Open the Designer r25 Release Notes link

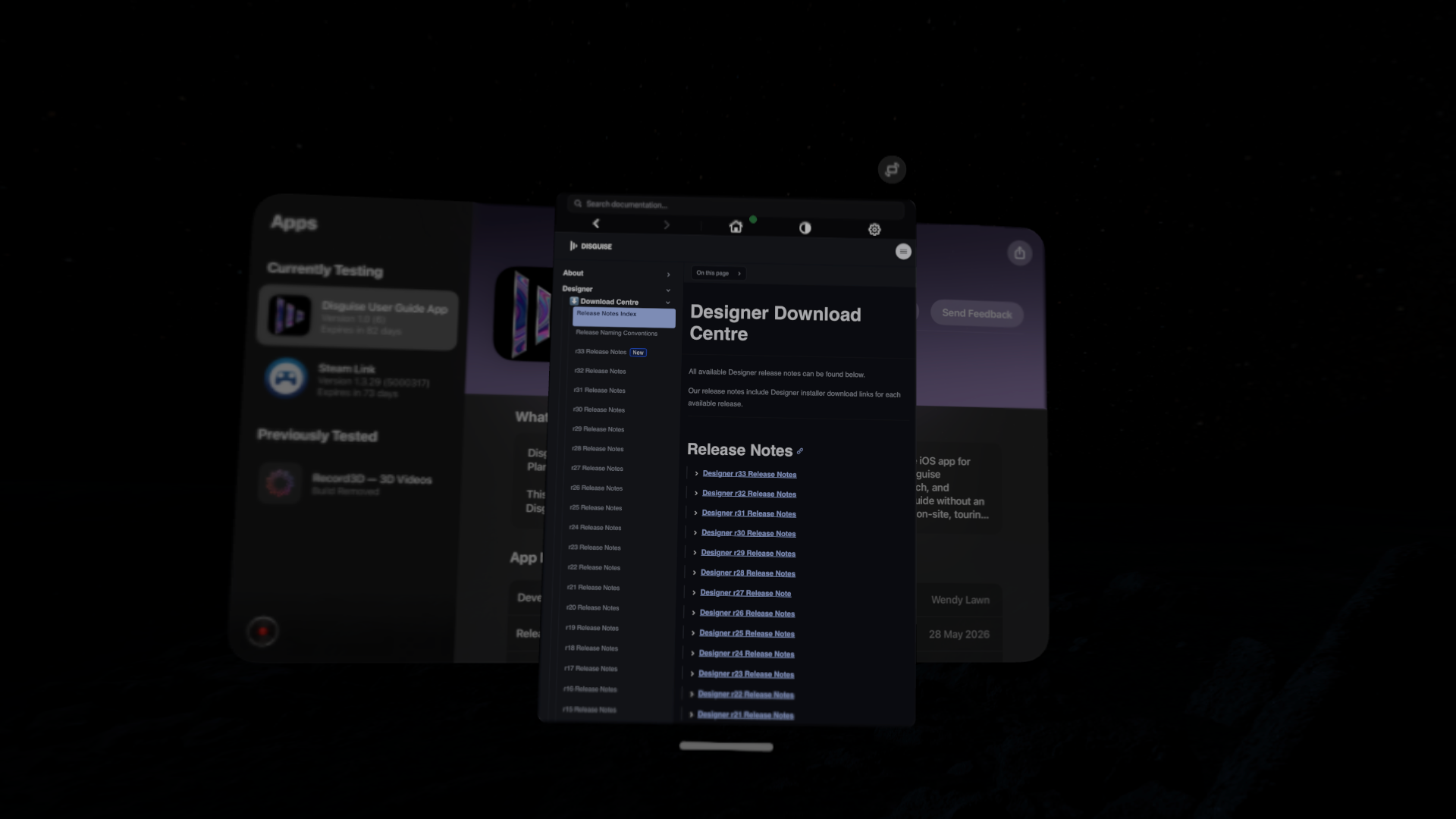[x=747, y=633]
